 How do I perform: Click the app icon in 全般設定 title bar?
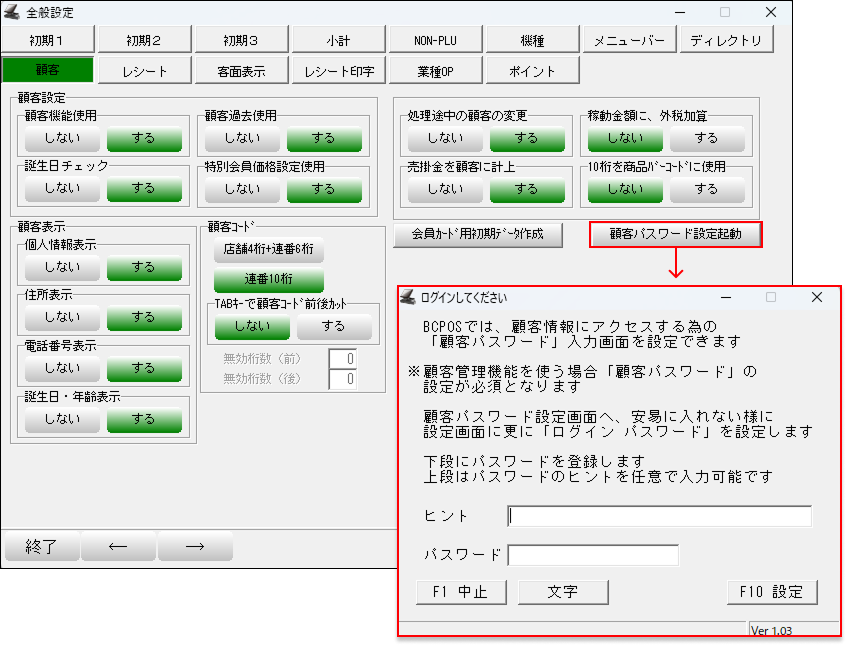click(x=12, y=12)
